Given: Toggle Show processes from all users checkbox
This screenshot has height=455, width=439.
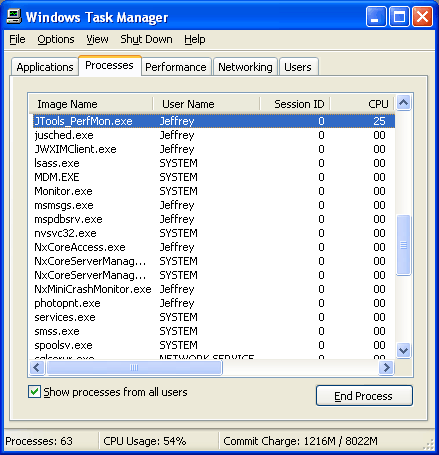Looking at the screenshot, I should click(x=34, y=392).
